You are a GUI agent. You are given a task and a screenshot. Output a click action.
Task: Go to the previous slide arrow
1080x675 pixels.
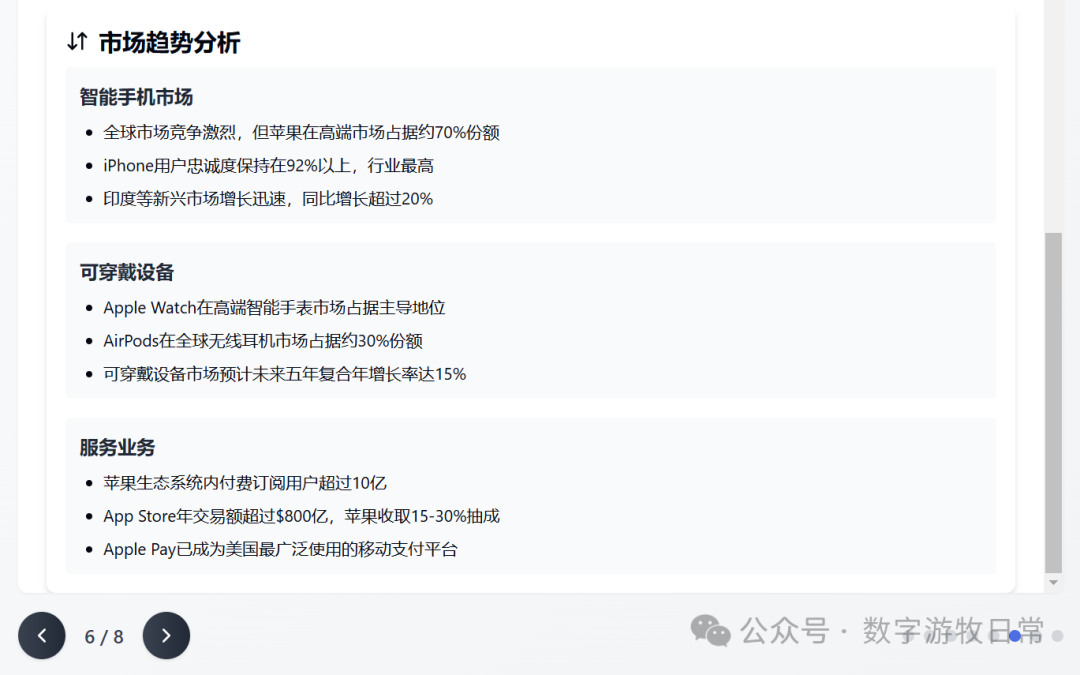42,636
